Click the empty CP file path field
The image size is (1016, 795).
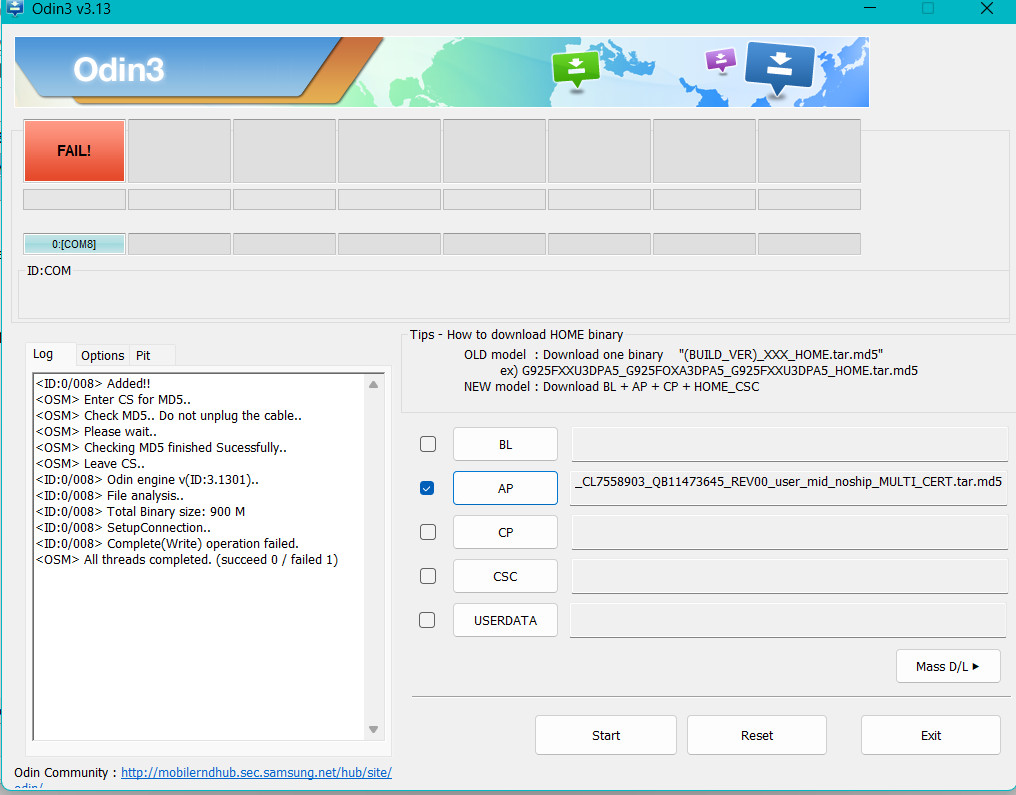coord(789,532)
